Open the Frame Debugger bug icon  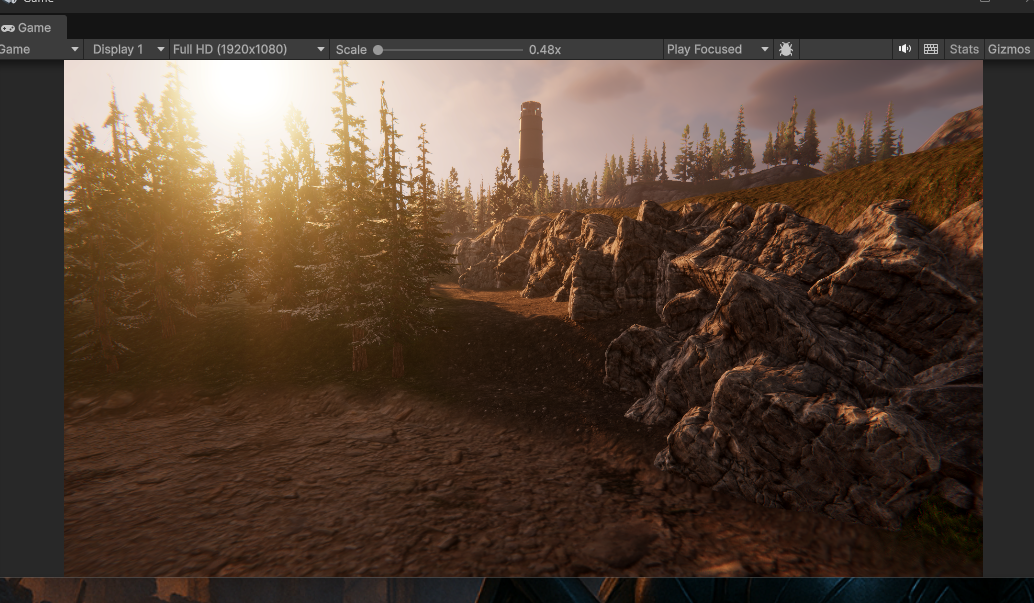coord(786,49)
